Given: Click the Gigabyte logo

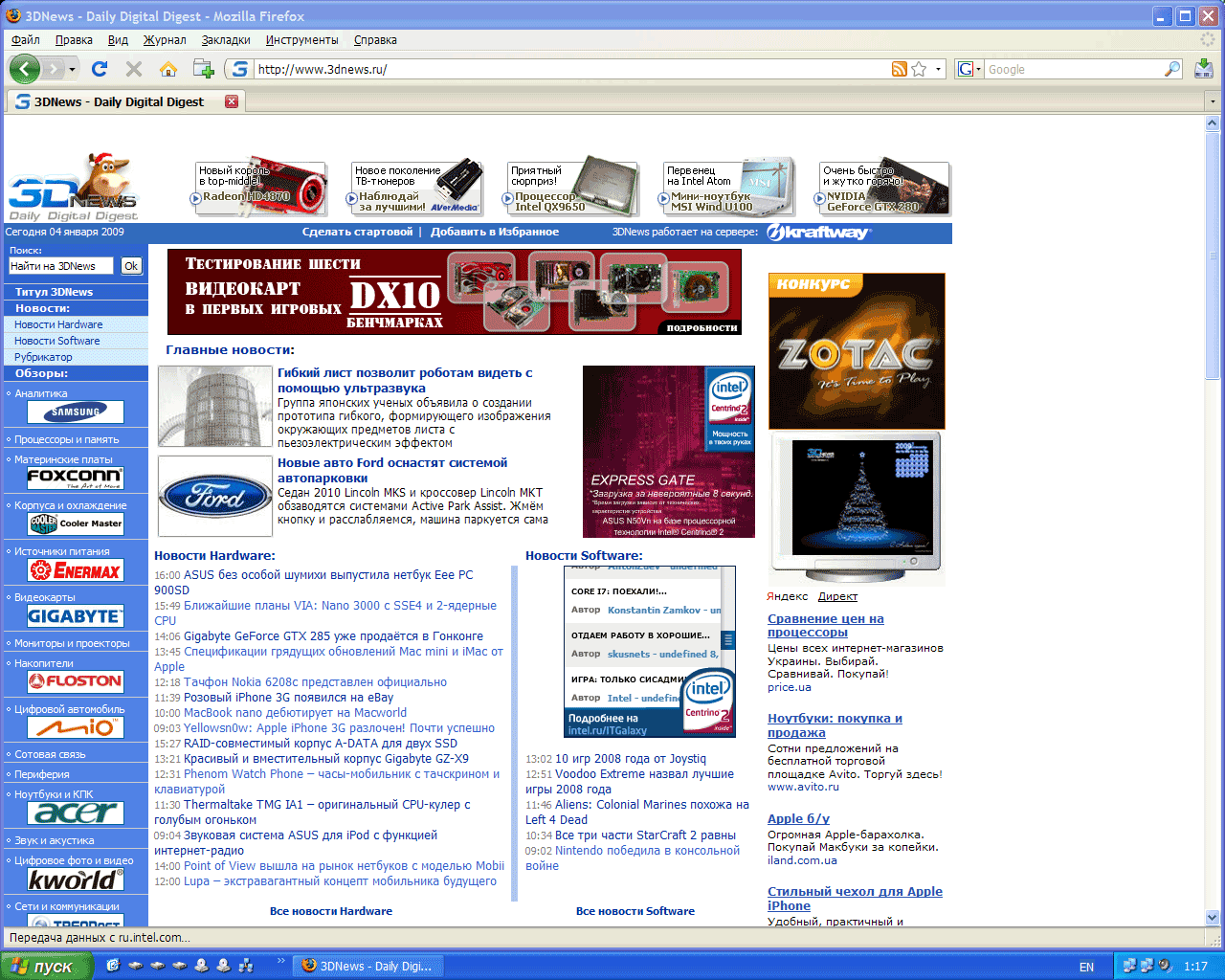Looking at the screenshot, I should coord(76,616).
